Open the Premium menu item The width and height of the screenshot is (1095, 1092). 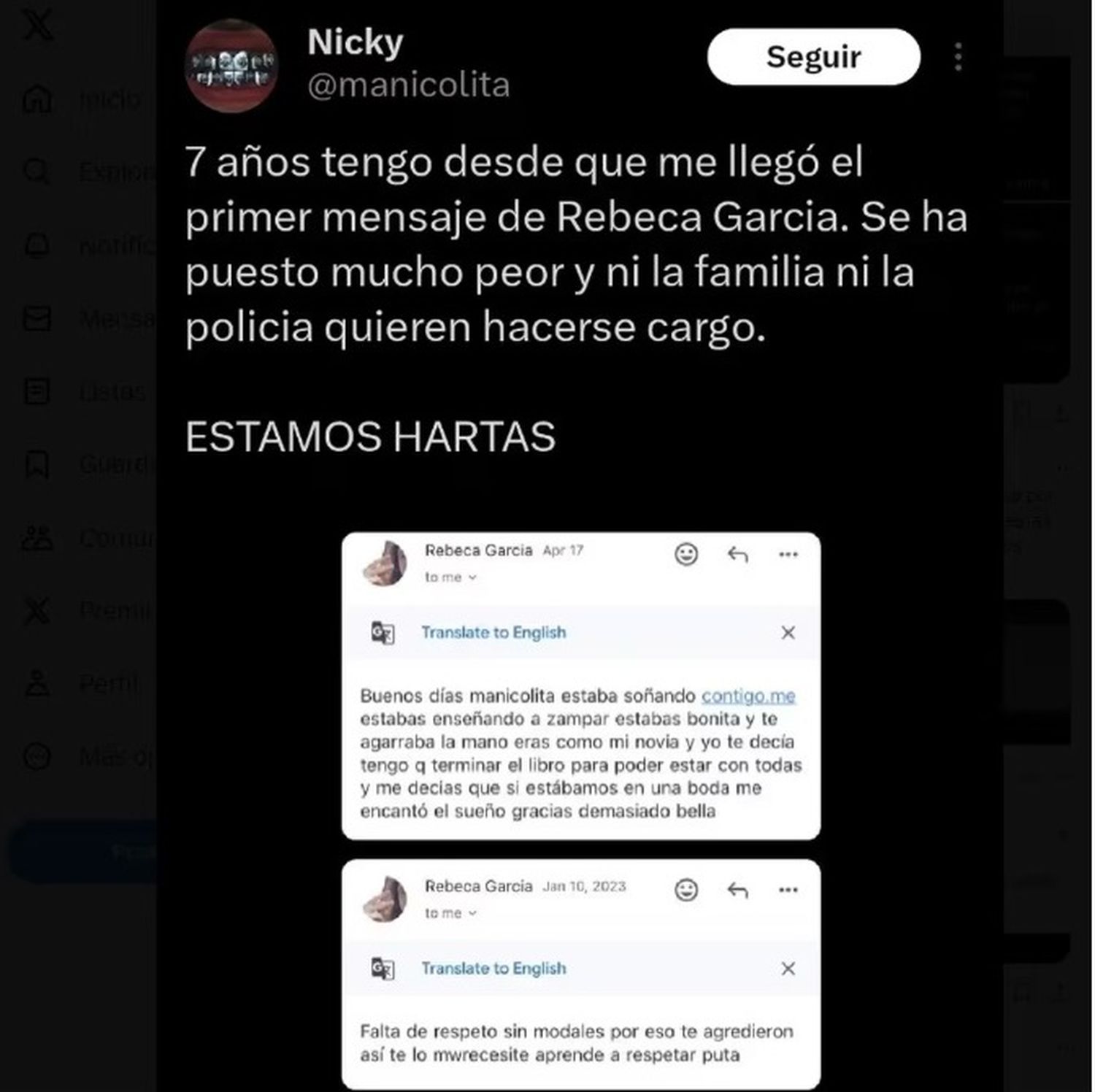click(88, 610)
